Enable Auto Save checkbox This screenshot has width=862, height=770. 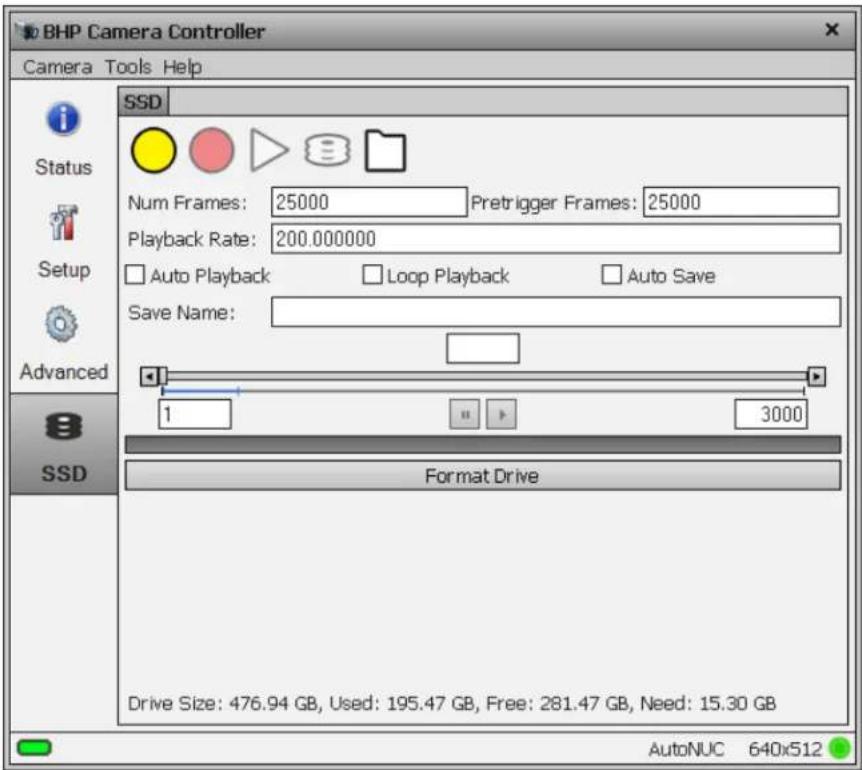pyautogui.click(x=611, y=275)
